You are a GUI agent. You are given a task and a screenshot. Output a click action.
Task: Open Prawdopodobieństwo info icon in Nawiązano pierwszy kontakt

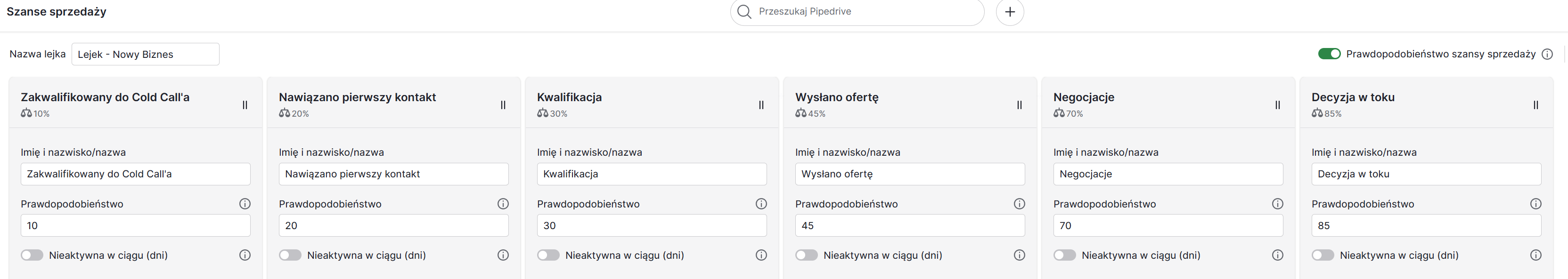503,204
